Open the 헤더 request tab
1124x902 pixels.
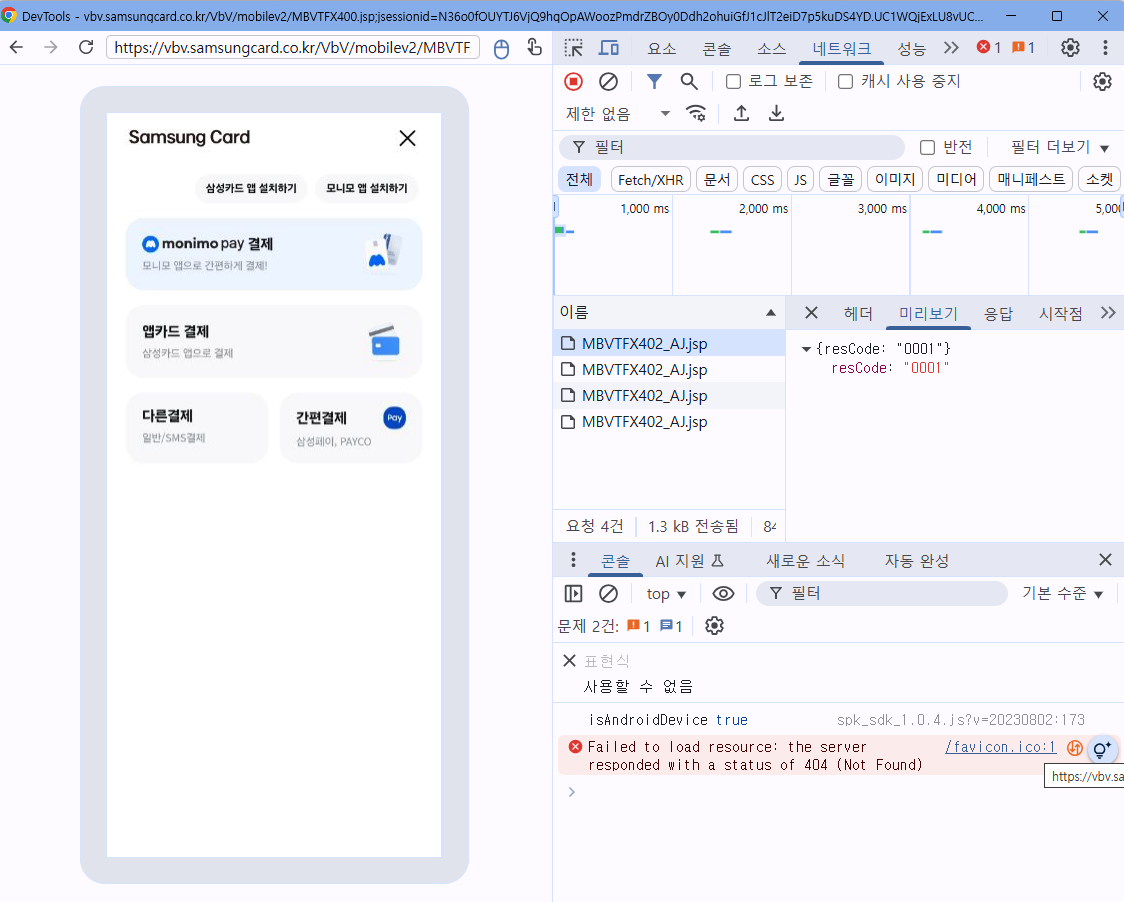[x=858, y=313]
